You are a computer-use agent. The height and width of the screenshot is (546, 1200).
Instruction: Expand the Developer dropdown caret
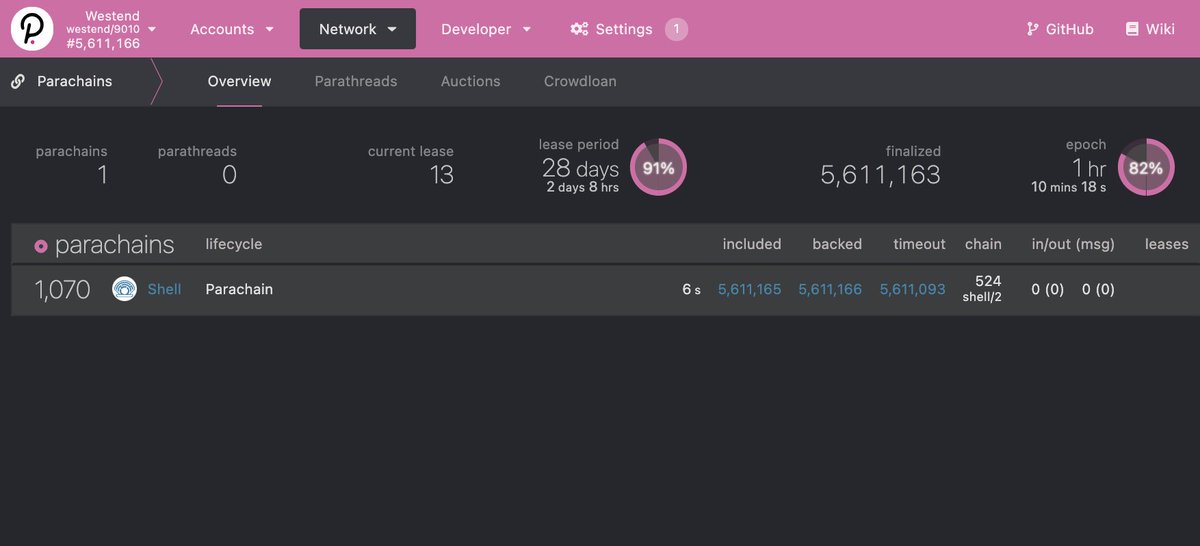click(527, 30)
